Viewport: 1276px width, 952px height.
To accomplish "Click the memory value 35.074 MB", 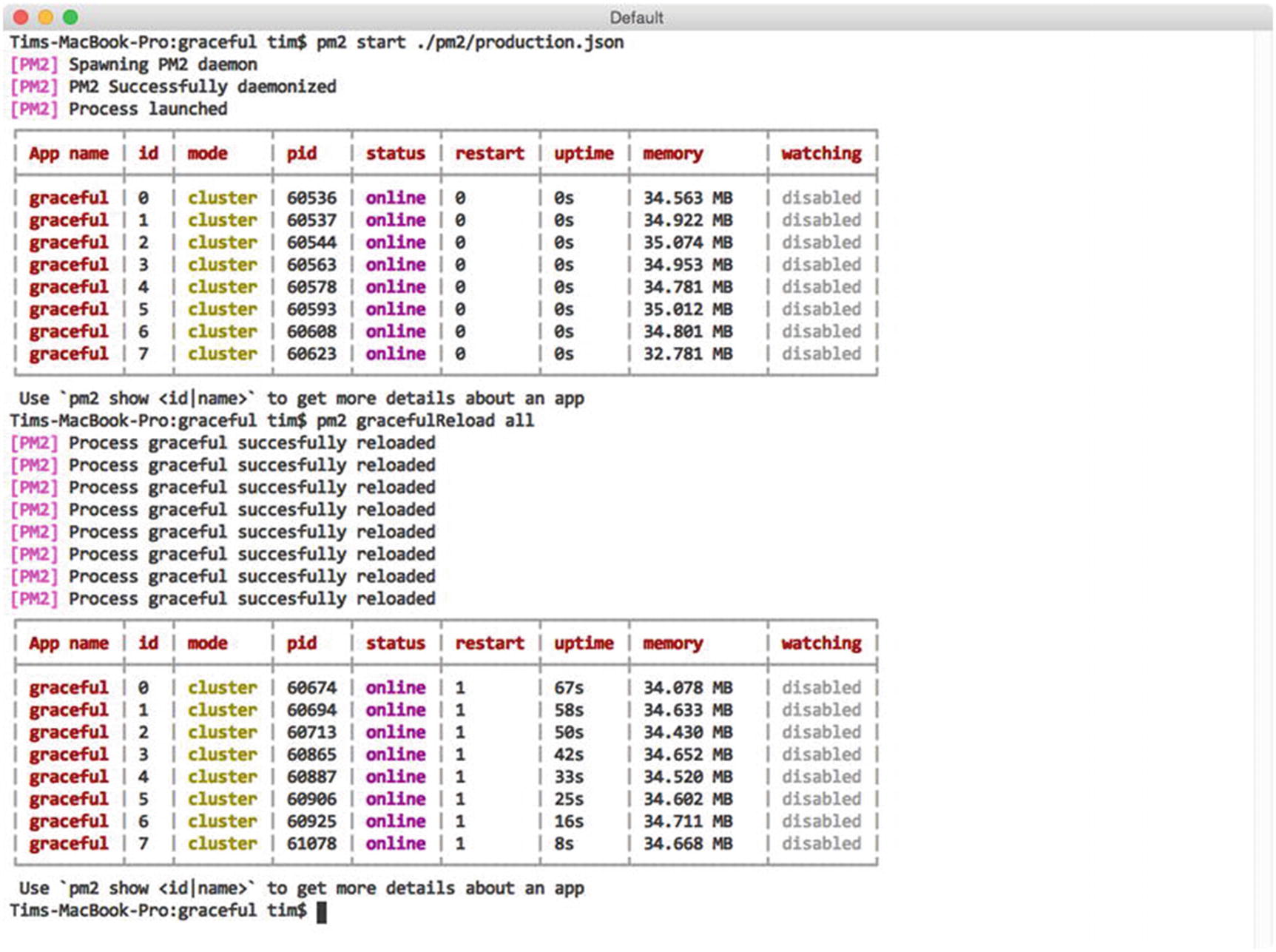I will pos(687,242).
